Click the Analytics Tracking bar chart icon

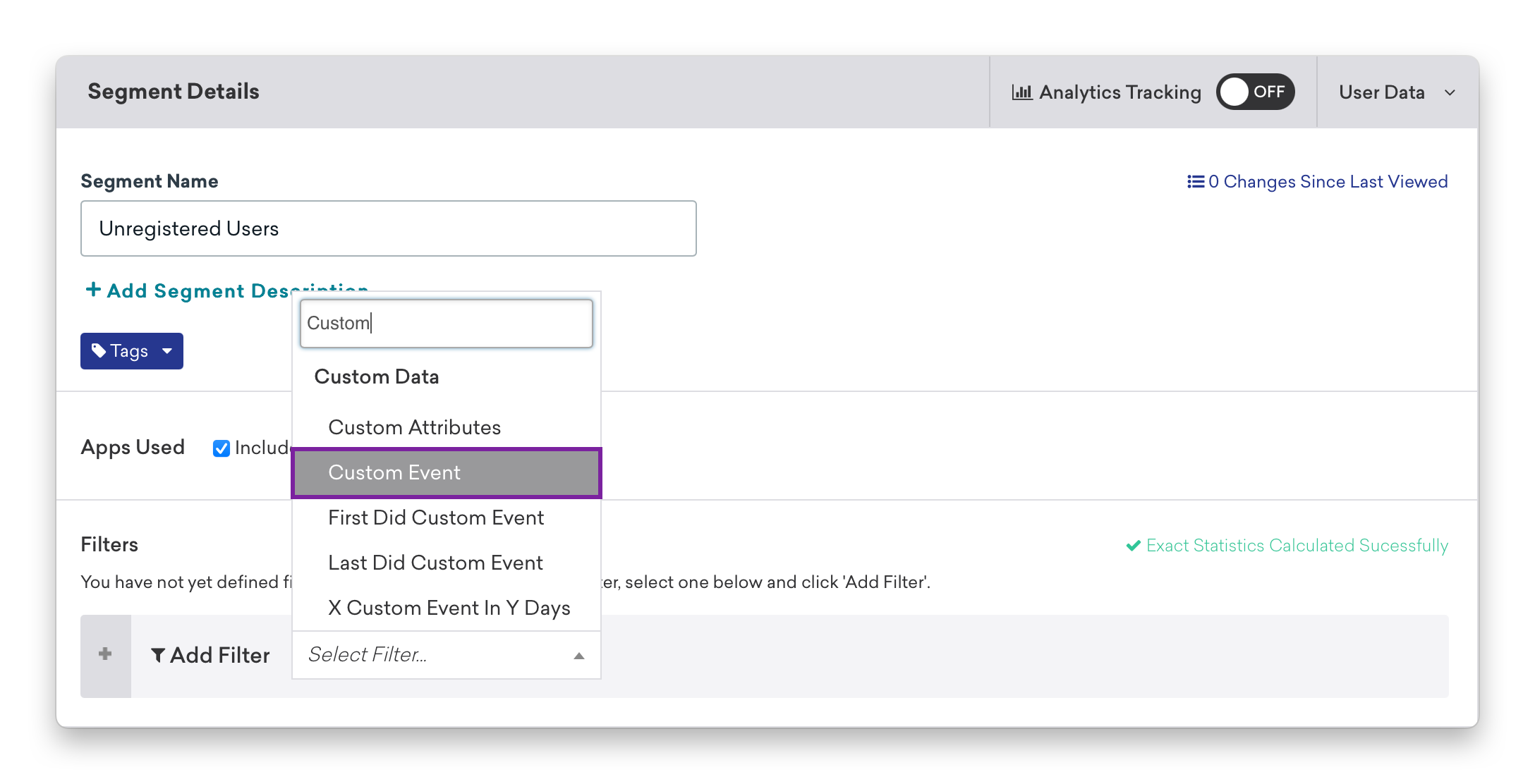(1021, 92)
